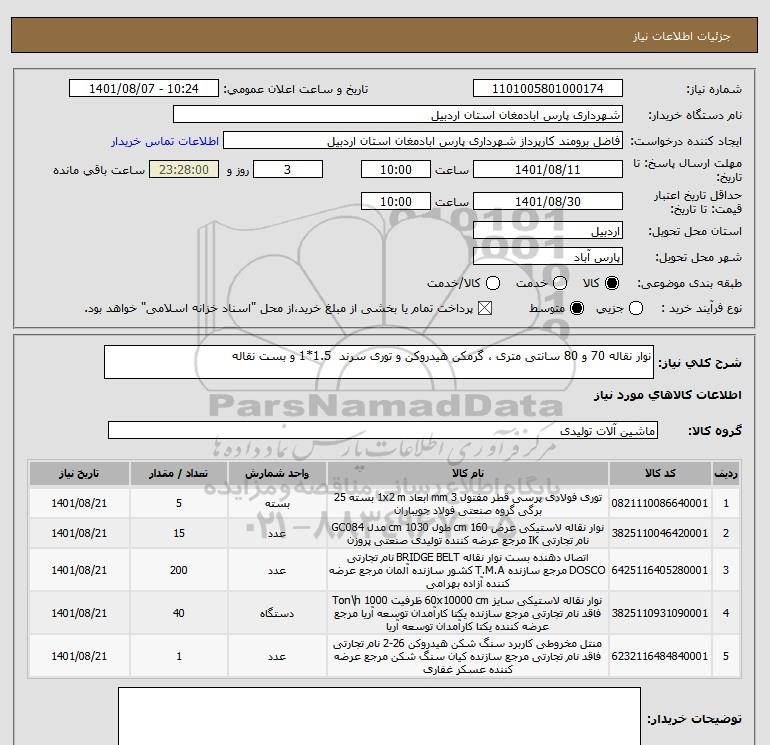
Task: Click the نام کالا column header
Action: 468,473
